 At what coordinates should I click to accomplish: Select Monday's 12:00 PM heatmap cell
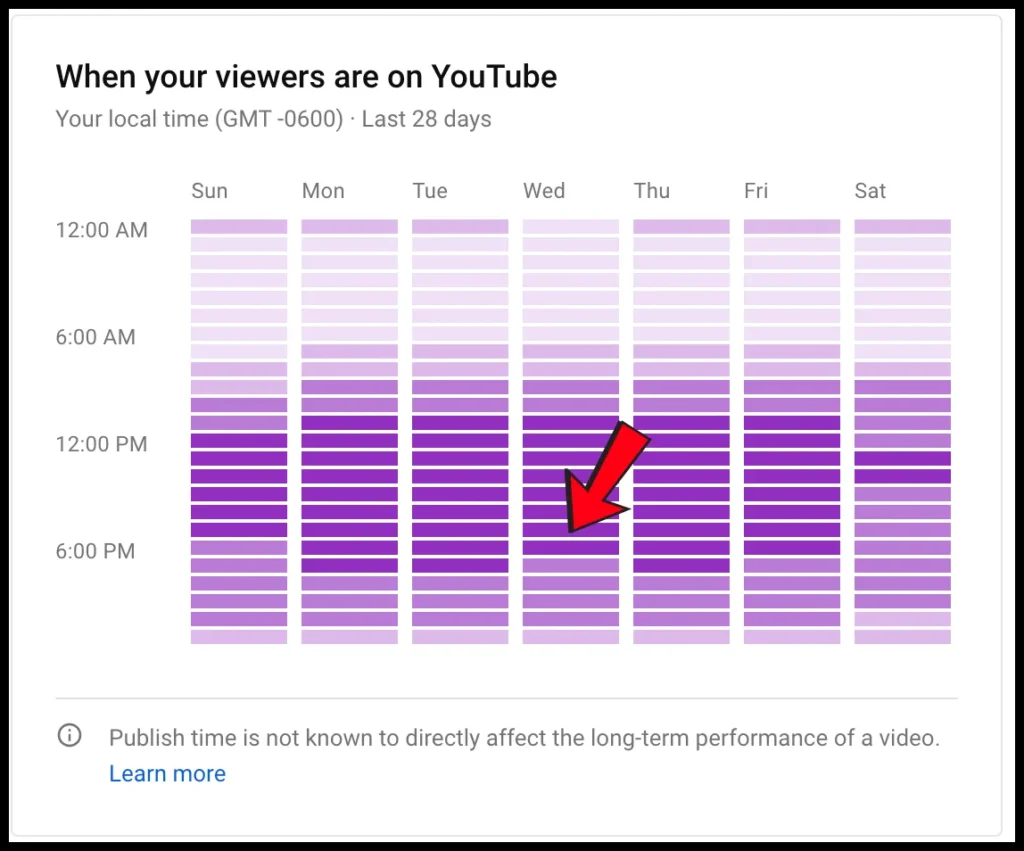[349, 441]
